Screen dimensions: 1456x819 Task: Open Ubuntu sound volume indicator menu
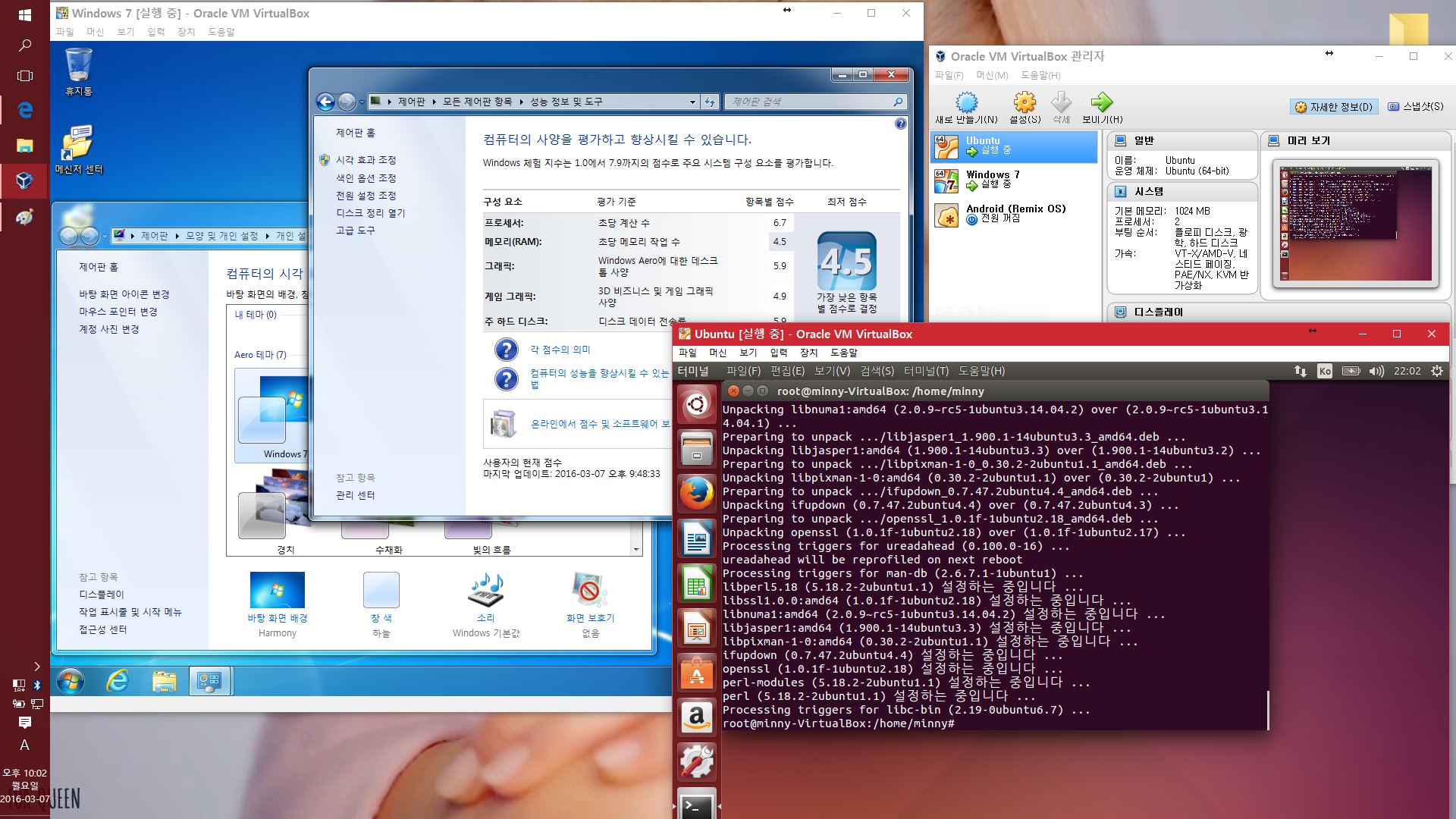pos(1376,371)
